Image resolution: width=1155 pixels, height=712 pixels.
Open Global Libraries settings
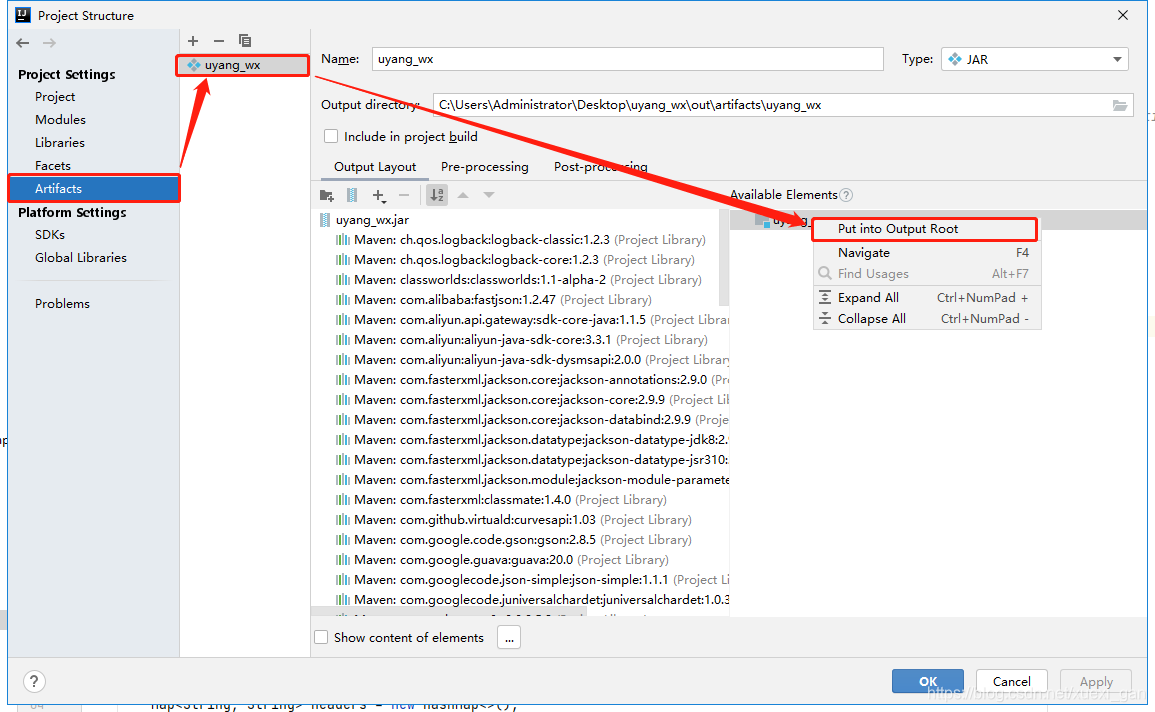pos(80,258)
